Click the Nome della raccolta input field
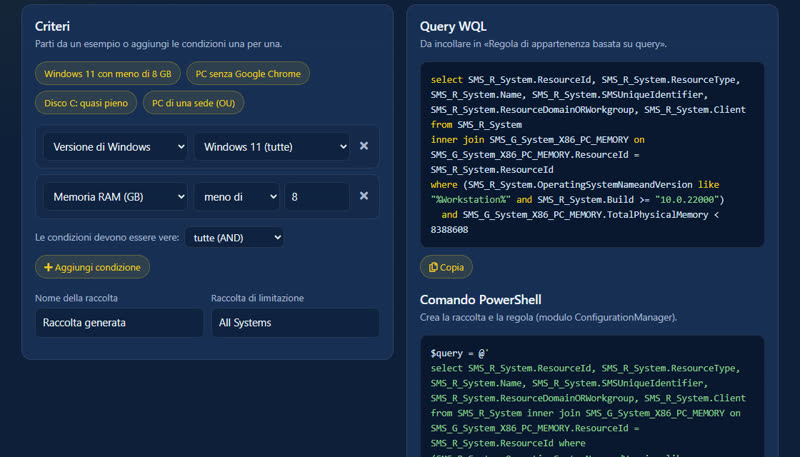The width and height of the screenshot is (800, 457). (x=119, y=323)
